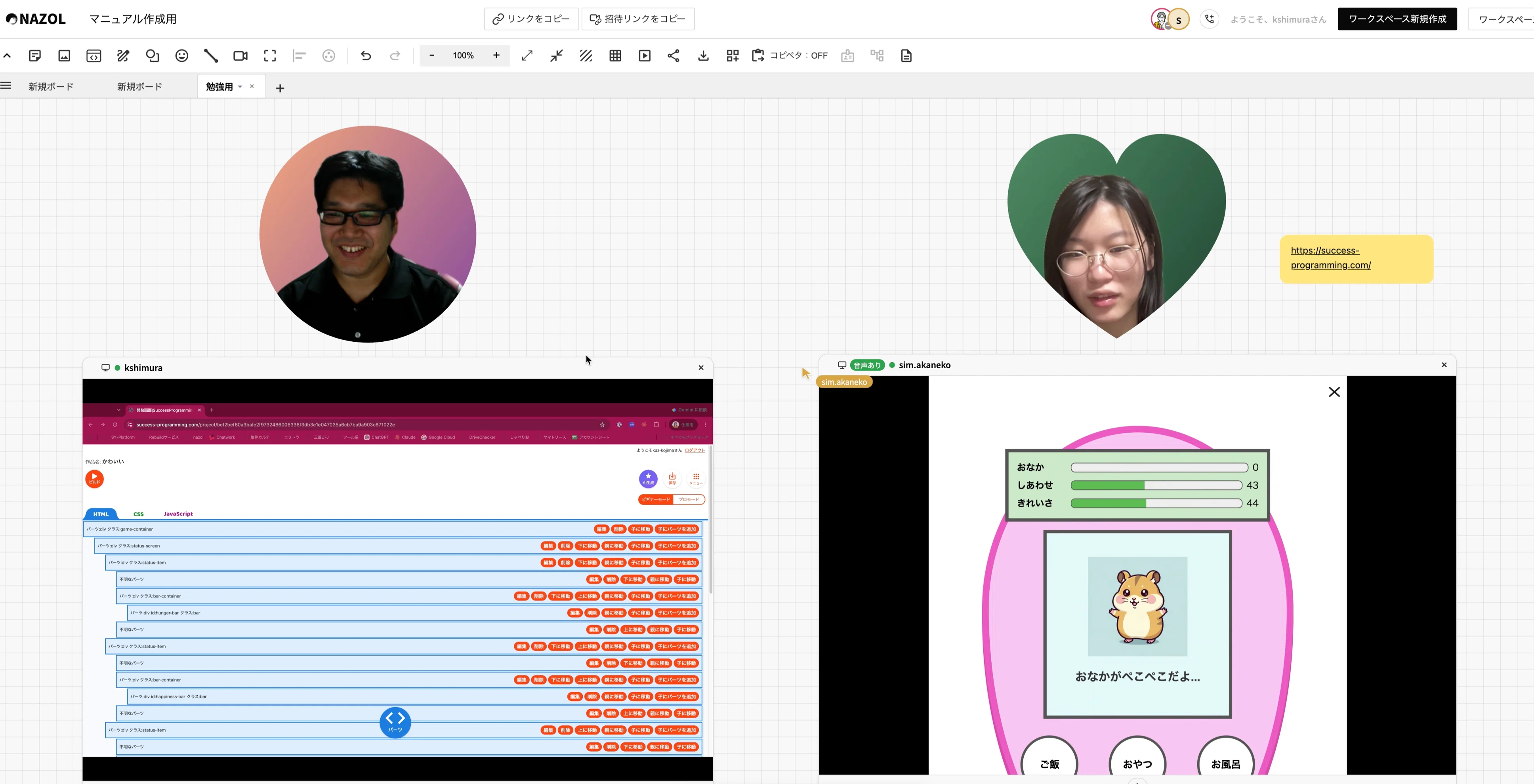The image size is (1534, 784).
Task: Click the diagonal hatch lines icon
Action: click(x=586, y=55)
